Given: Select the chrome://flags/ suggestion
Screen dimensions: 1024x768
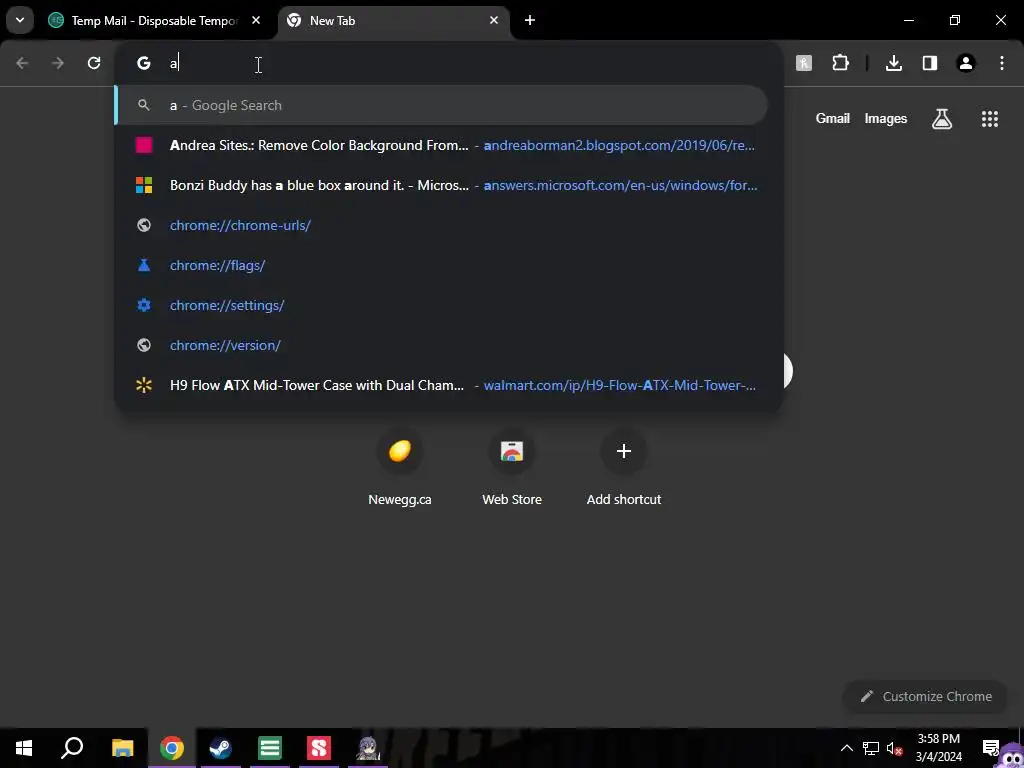Looking at the screenshot, I should pyautogui.click(x=449, y=265).
